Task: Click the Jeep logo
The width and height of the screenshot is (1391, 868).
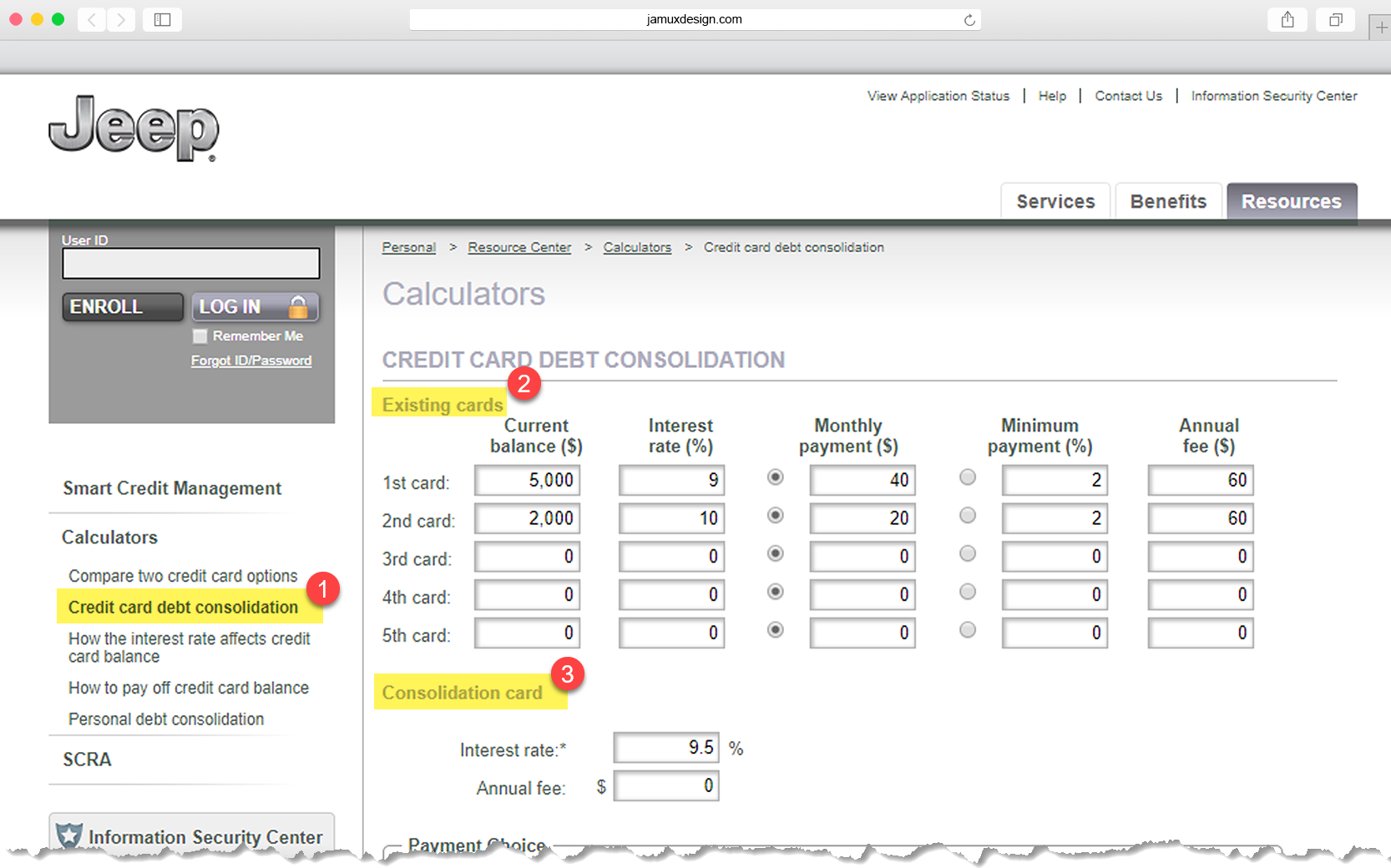Action: click(134, 128)
